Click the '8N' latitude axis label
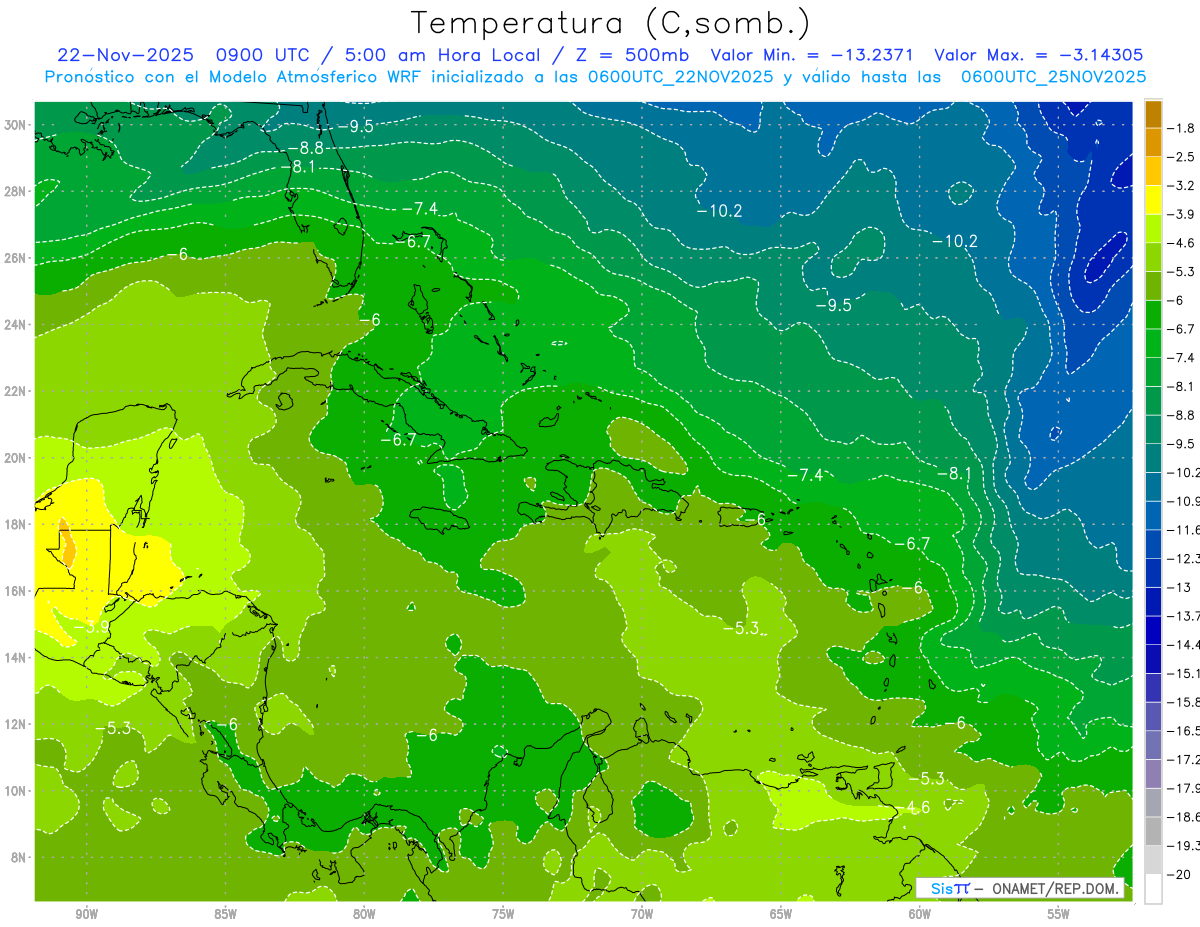 [18, 857]
